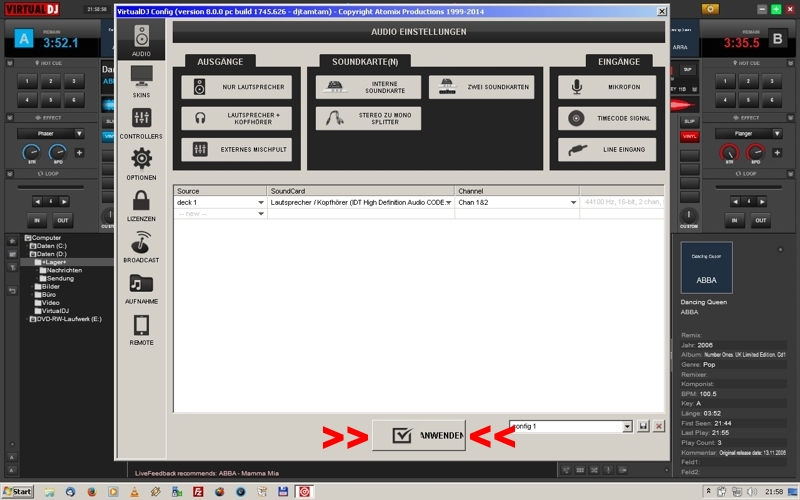The height and width of the screenshot is (500, 800).
Task: Open the VirtualDJ folder in tree
Action: click(x=55, y=311)
